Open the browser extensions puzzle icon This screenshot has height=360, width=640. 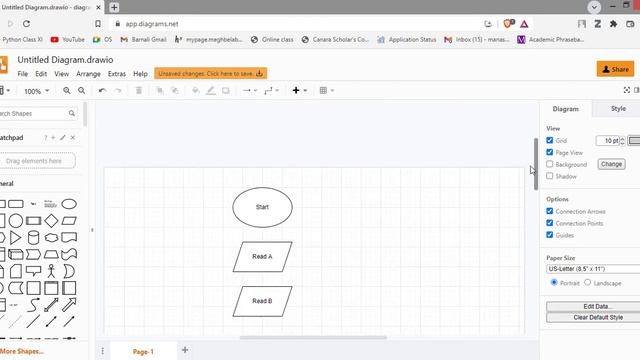click(x=613, y=24)
